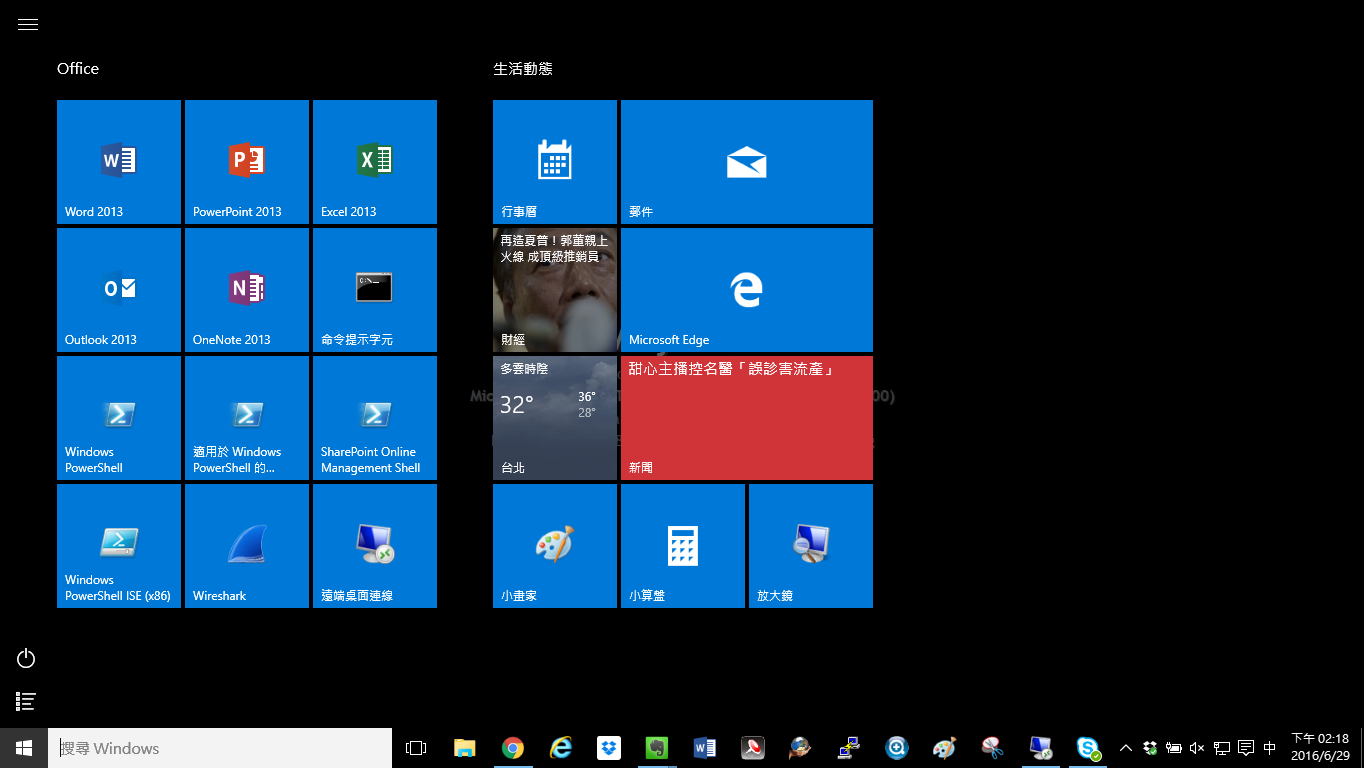The height and width of the screenshot is (768, 1364).
Task: Open Task View on the taskbar
Action: [416, 748]
